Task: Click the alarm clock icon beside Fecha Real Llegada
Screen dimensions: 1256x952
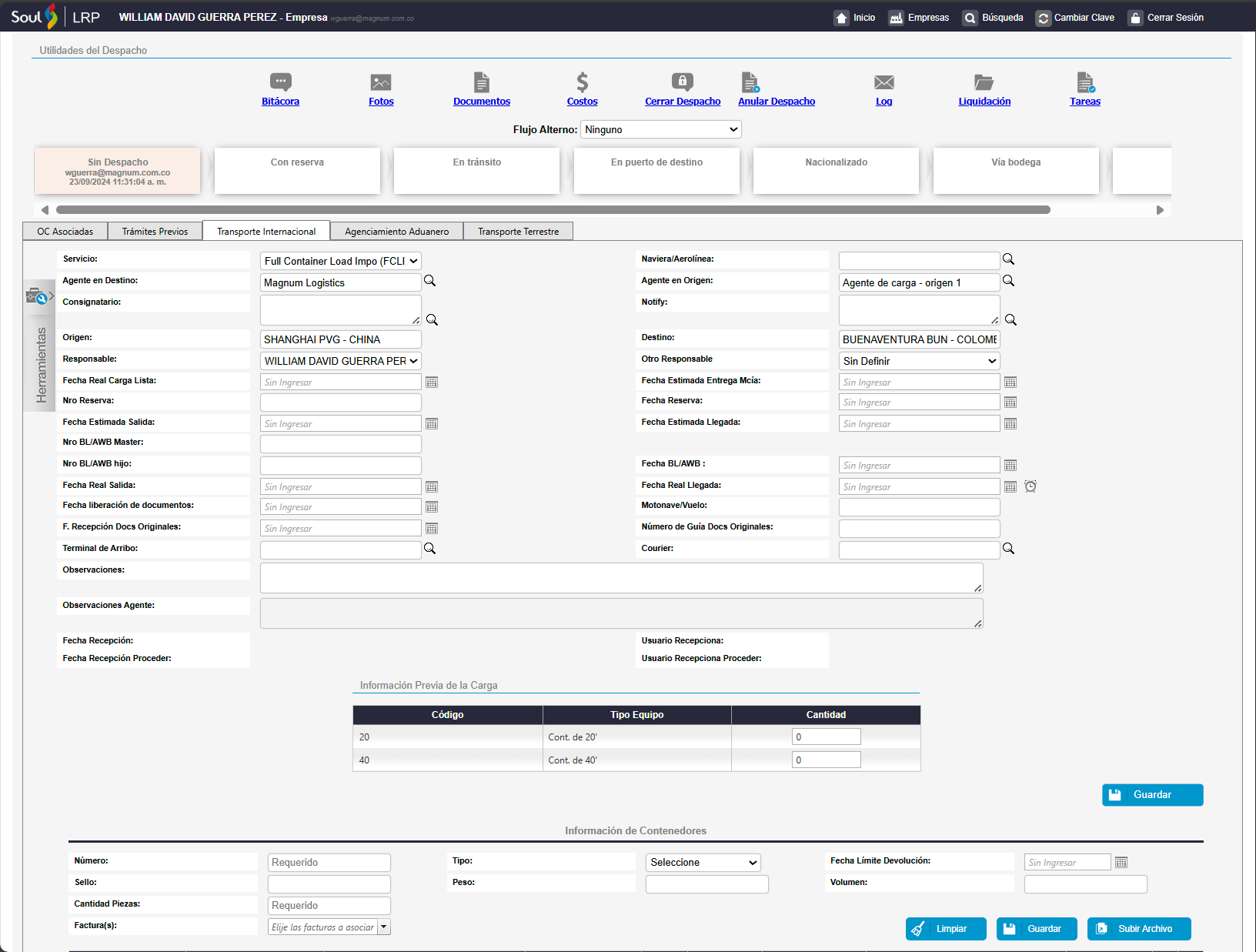Action: (1031, 486)
